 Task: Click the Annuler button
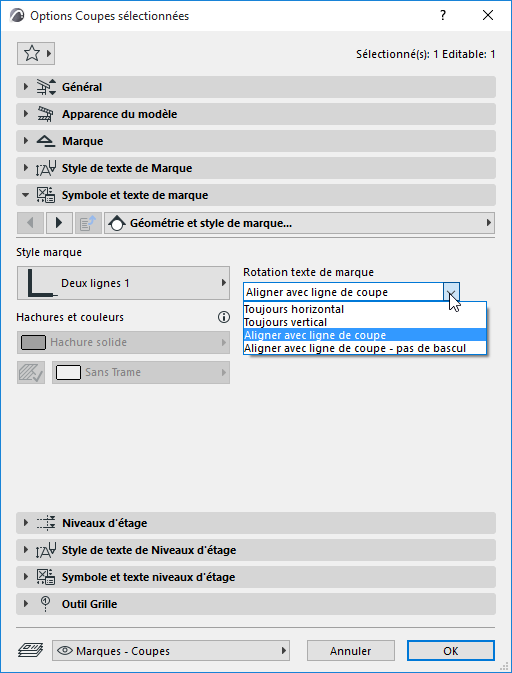[351, 651]
